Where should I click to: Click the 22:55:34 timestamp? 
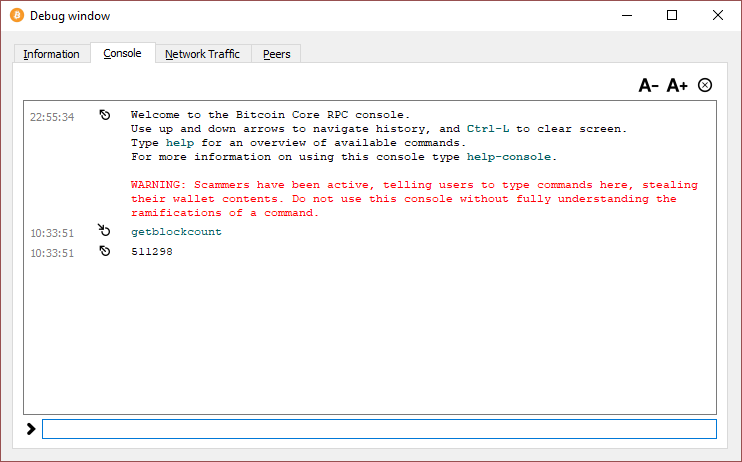[52, 117]
